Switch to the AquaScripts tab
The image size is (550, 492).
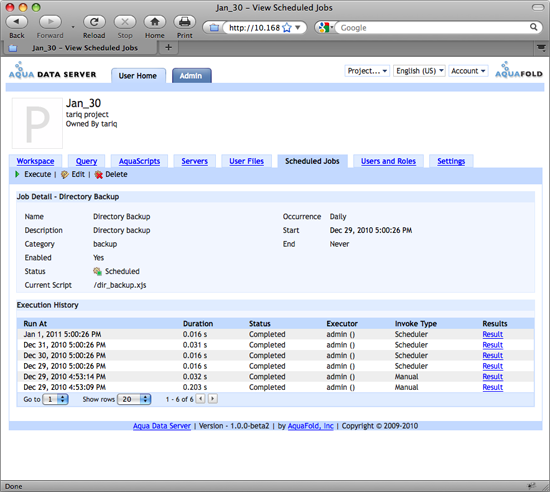[x=139, y=161]
